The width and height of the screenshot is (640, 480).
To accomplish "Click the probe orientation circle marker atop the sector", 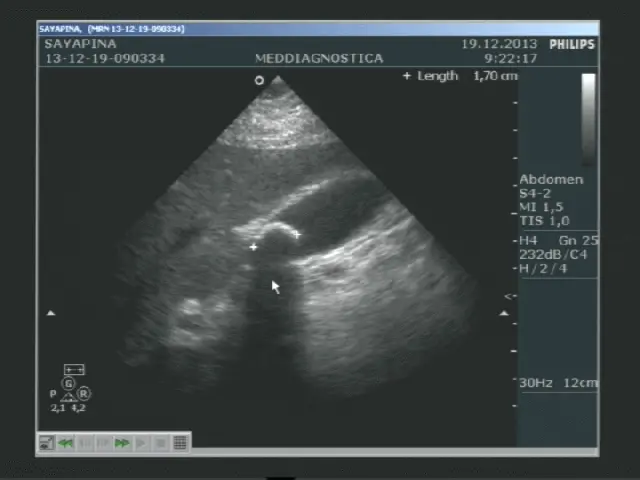I will pyautogui.click(x=259, y=80).
